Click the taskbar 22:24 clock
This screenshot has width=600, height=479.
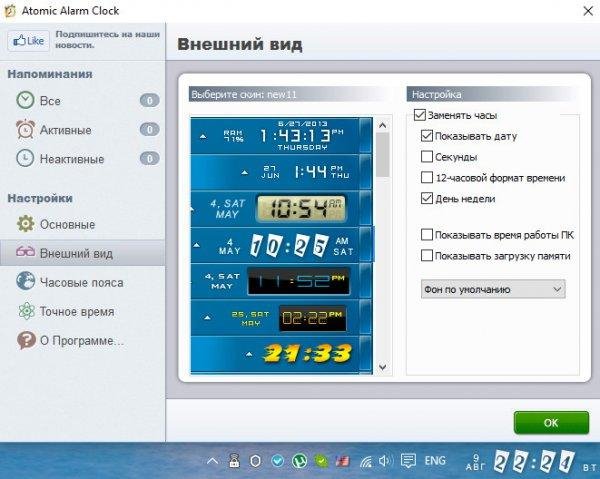pos(533,462)
